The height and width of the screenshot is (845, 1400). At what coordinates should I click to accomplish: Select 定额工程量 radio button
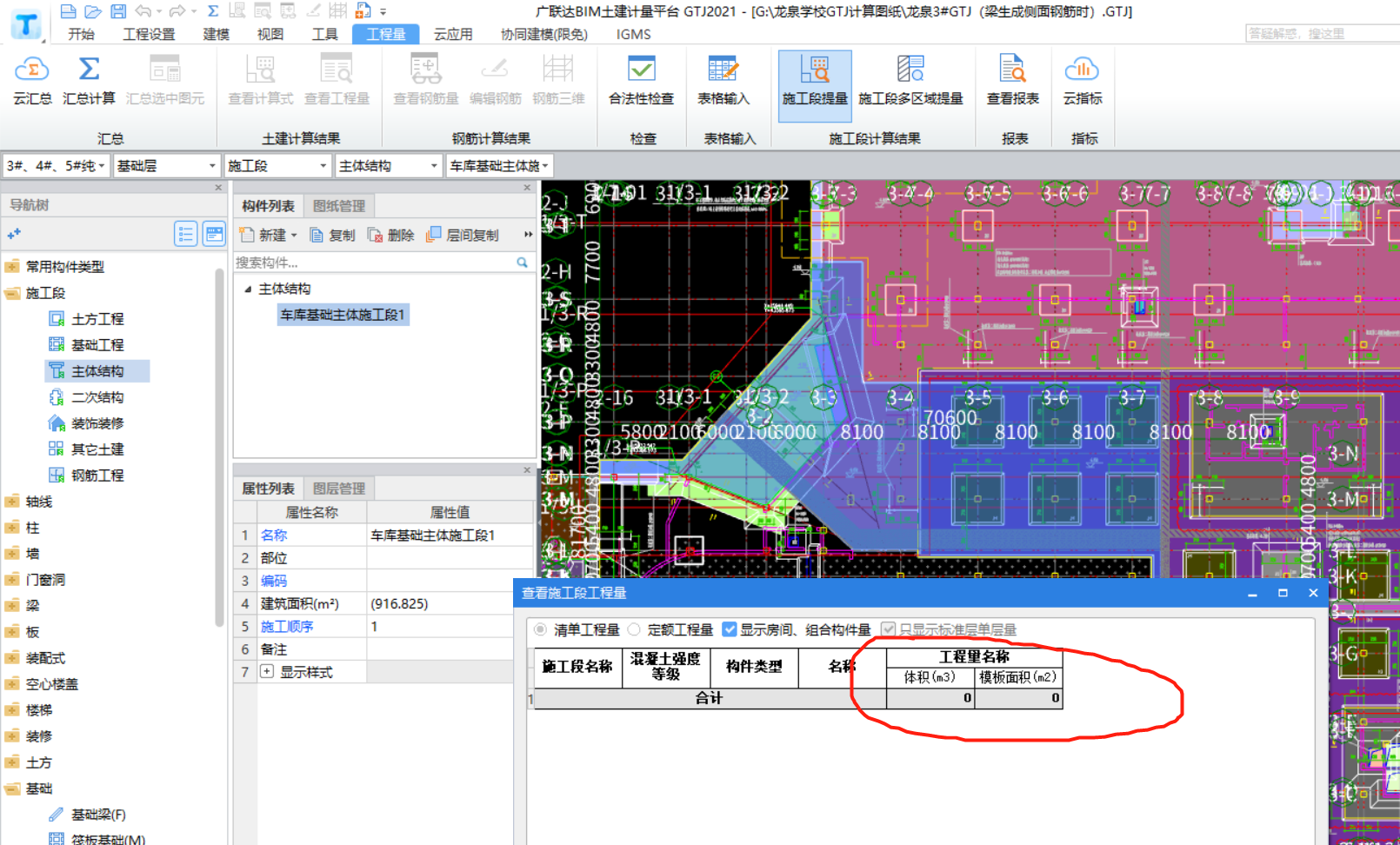(x=634, y=629)
